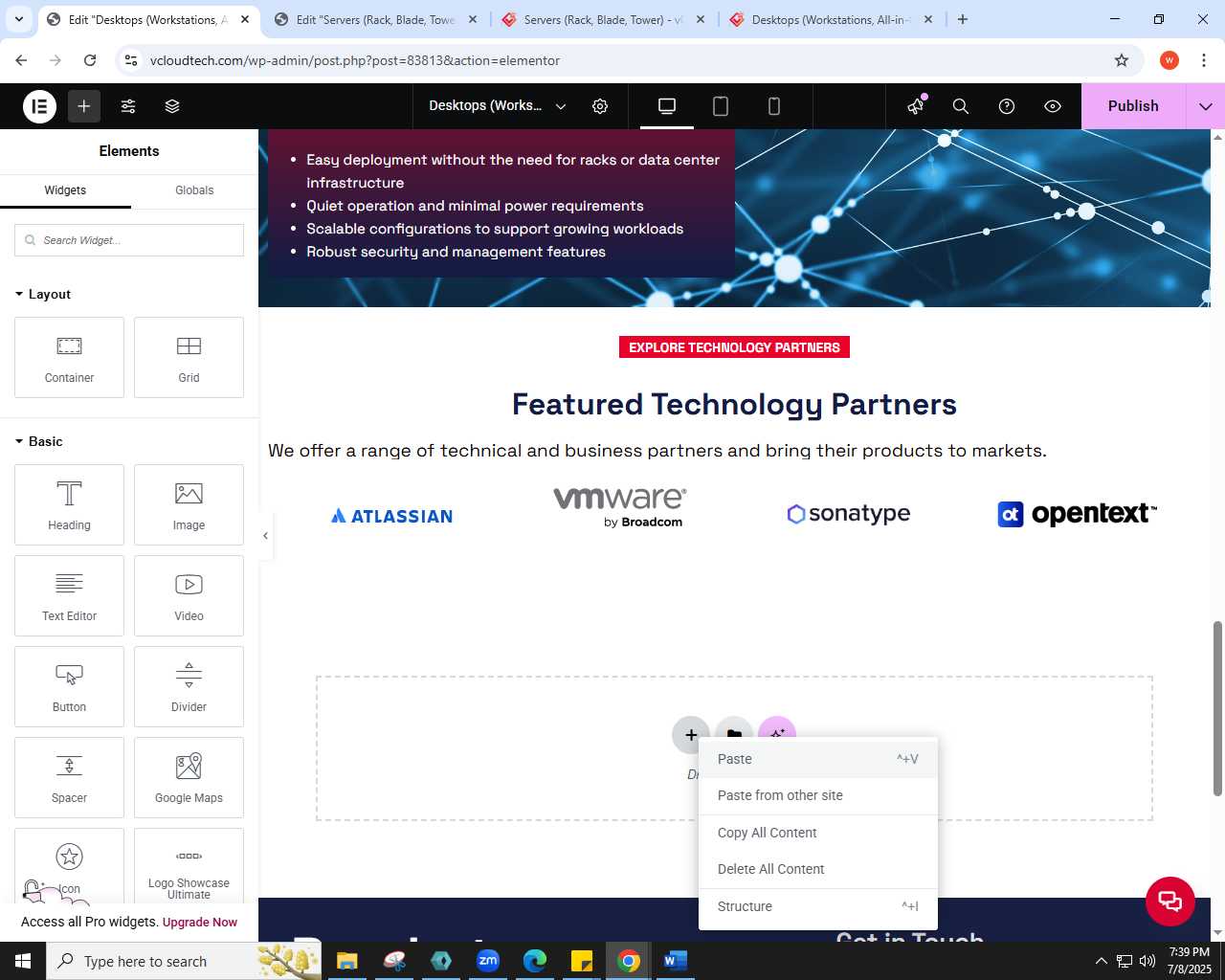This screenshot has width=1225, height=980.
Task: Preview changes with the eye icon
Action: click(1053, 106)
